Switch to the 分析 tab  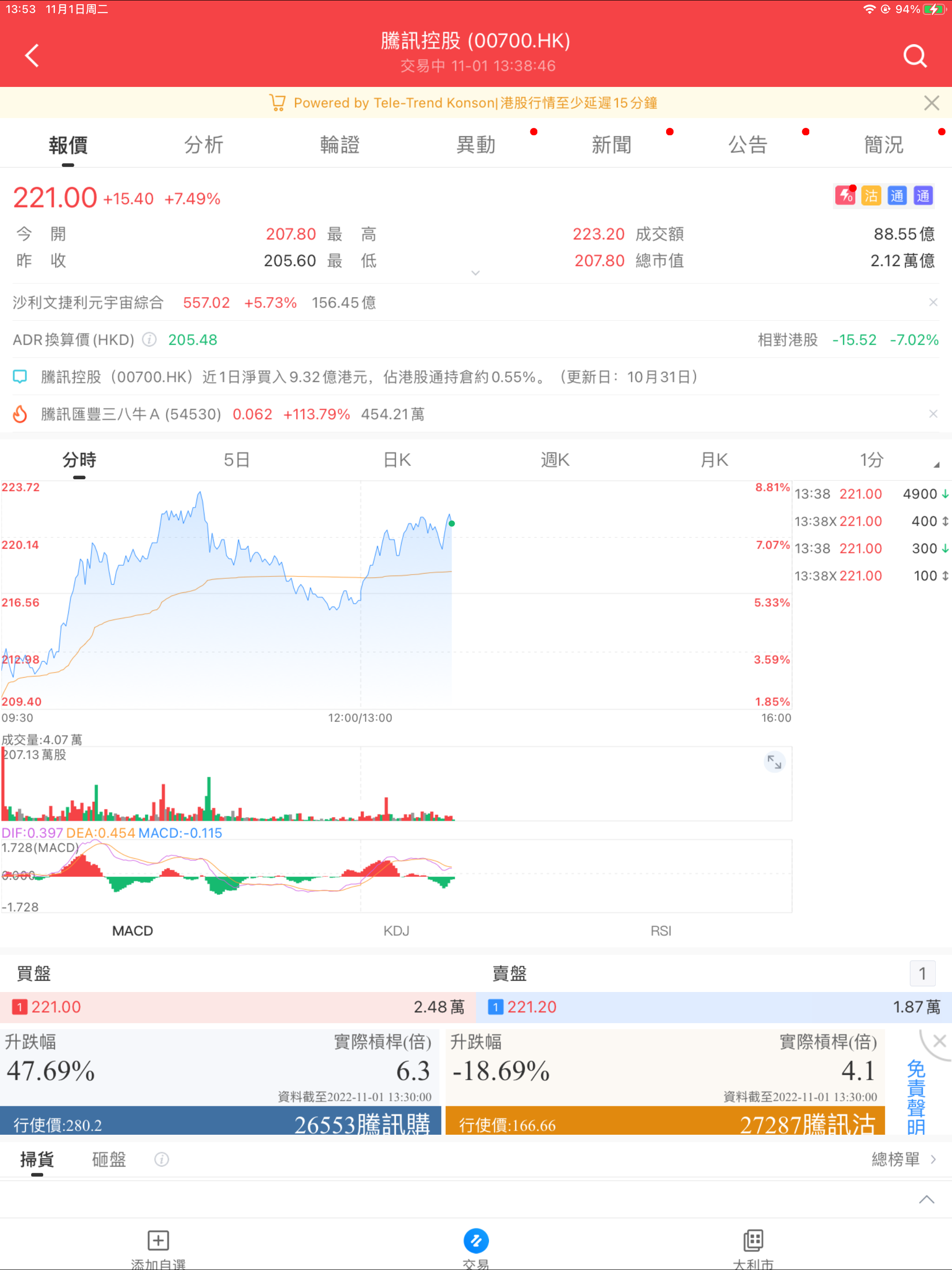click(203, 145)
